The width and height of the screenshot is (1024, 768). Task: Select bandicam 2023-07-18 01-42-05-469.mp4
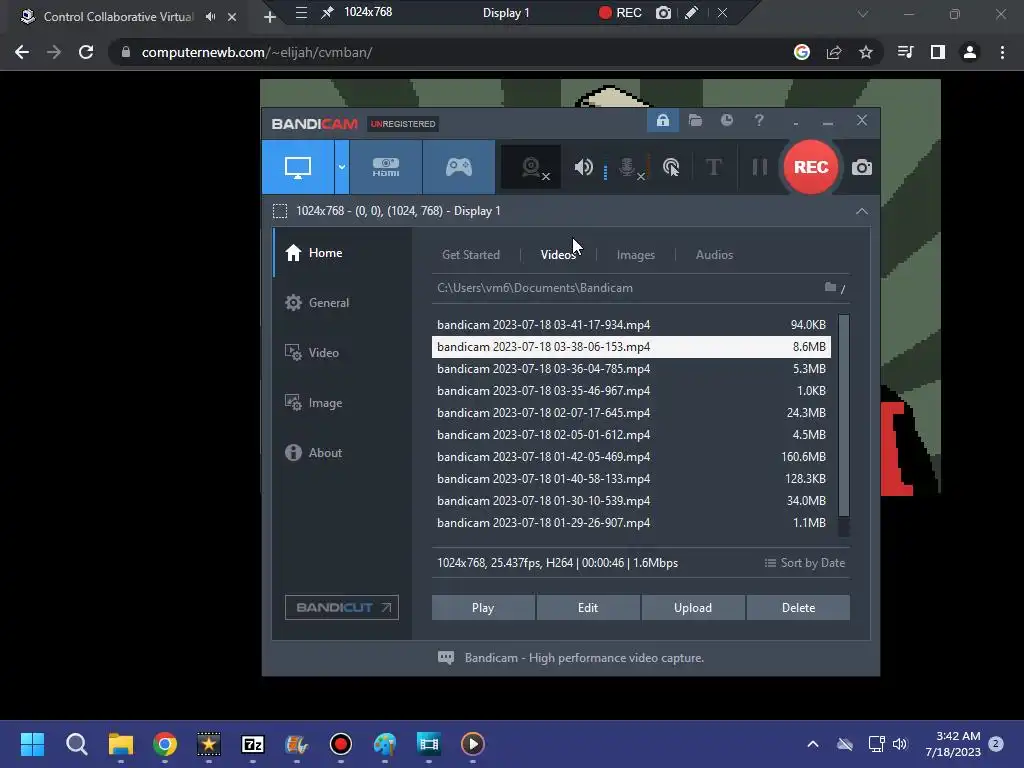pos(631,456)
